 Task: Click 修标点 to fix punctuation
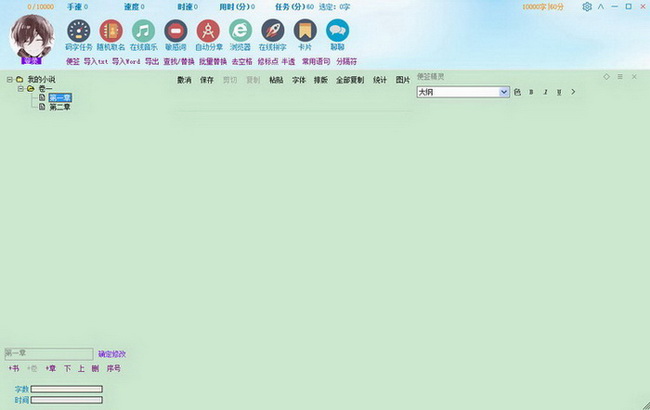coord(268,61)
